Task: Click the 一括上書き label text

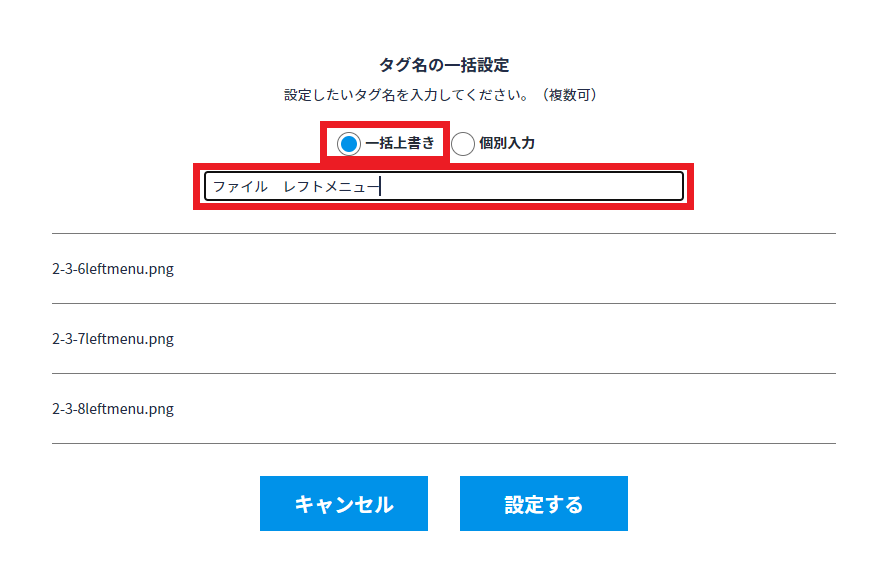Action: pyautogui.click(x=400, y=143)
